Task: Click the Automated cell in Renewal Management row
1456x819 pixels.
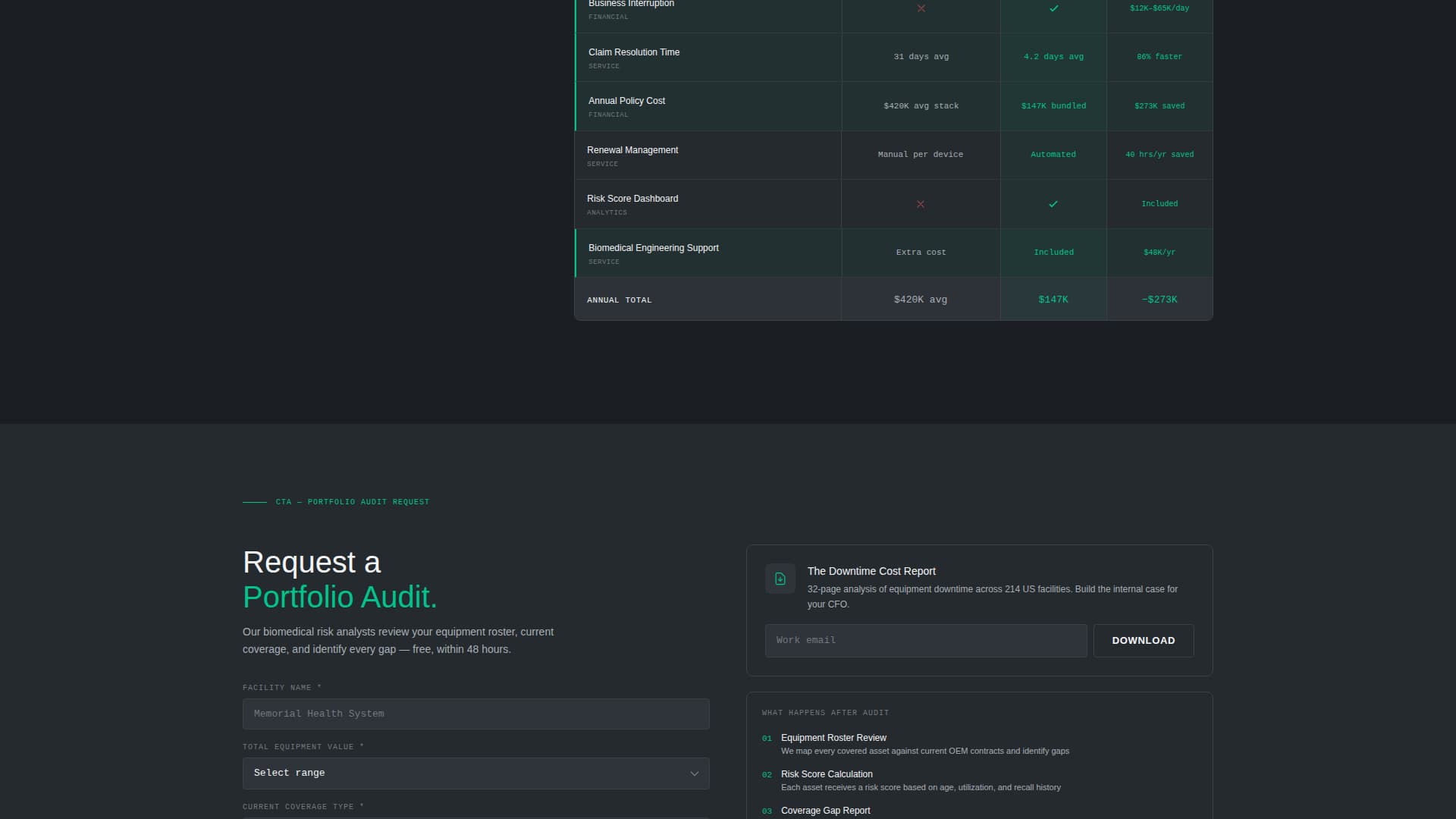Action: pos(1053,154)
